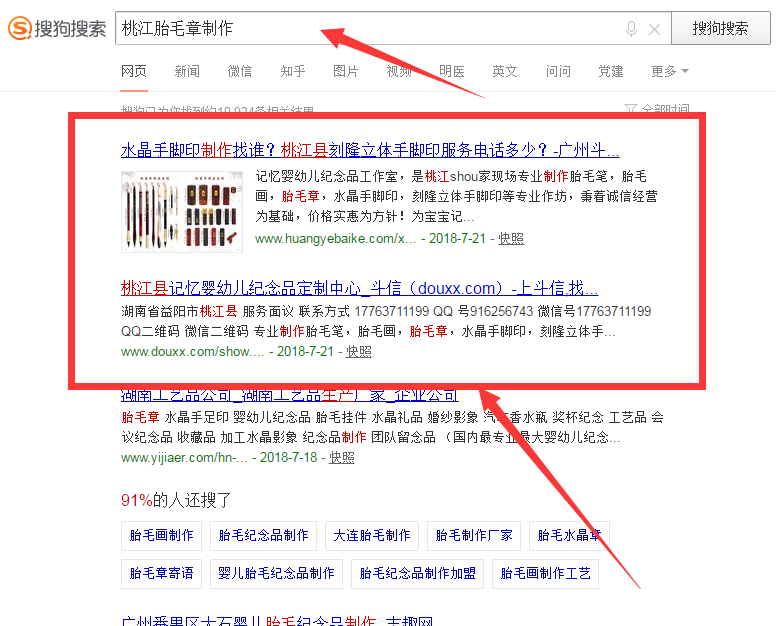Open 快照 for douxx.com result

[358, 351]
